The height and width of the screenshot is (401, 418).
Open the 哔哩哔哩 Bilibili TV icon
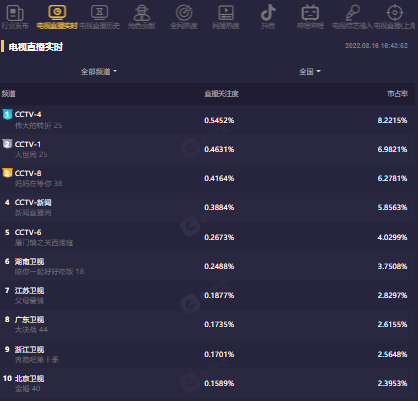click(310, 13)
